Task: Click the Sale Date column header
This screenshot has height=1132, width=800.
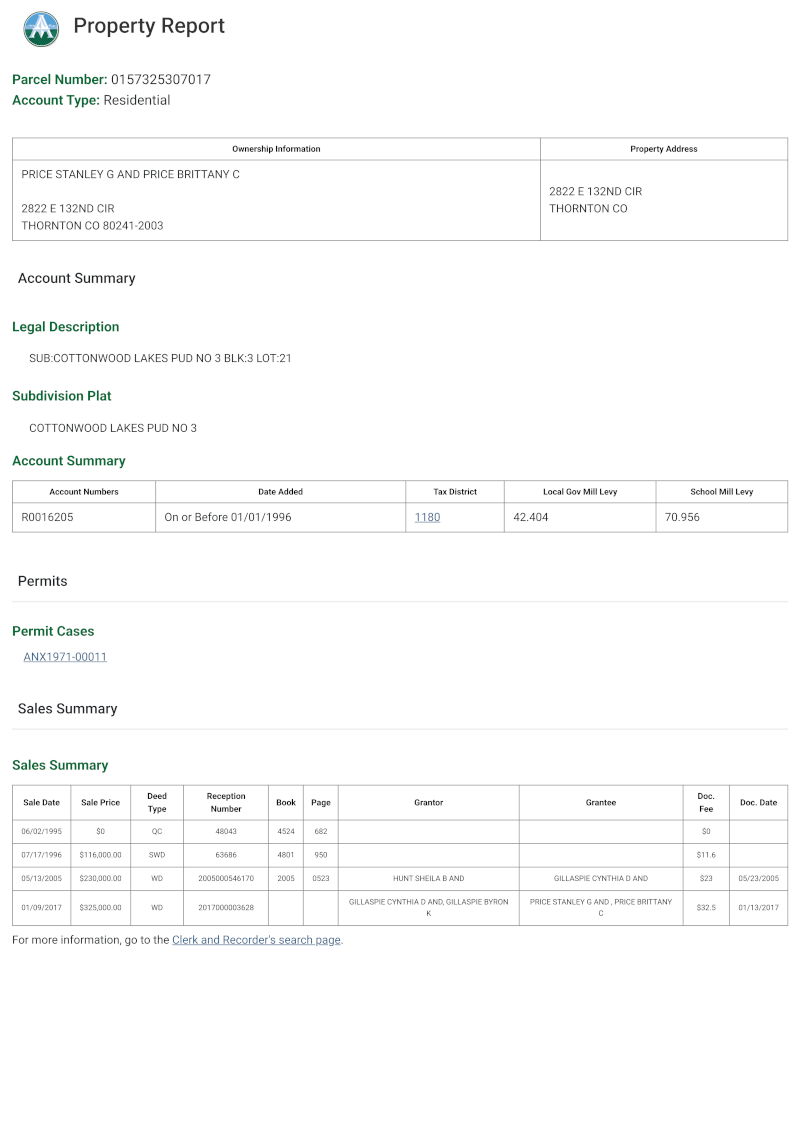Action: point(41,803)
